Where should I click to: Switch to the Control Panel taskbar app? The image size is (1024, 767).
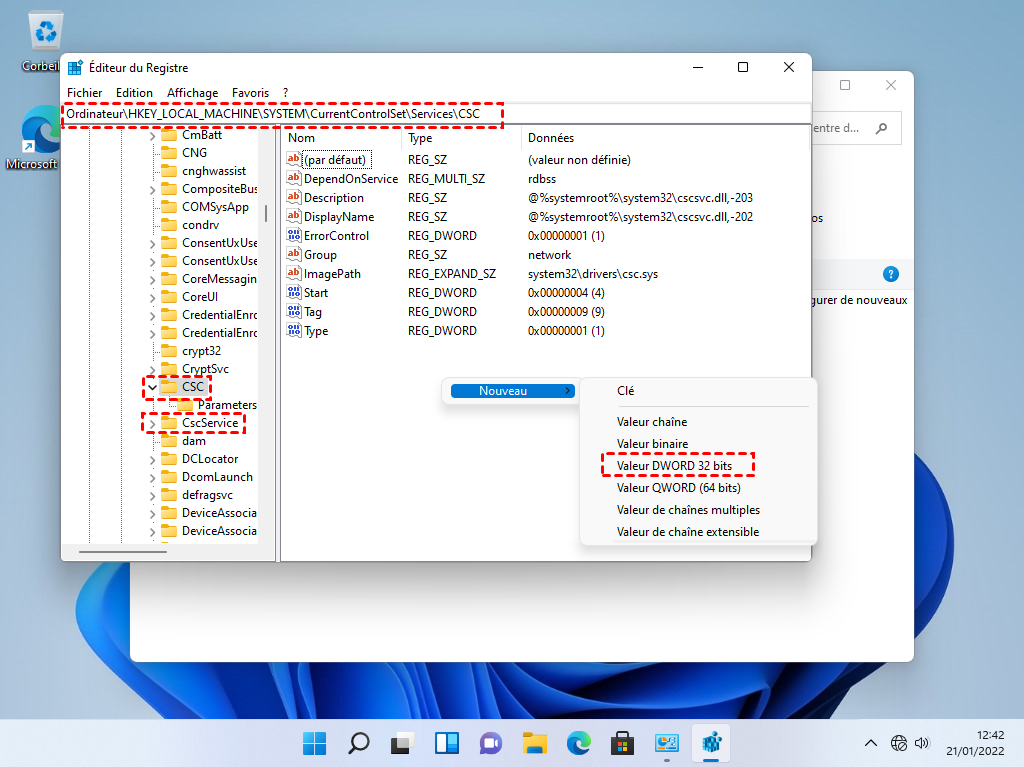(667, 743)
